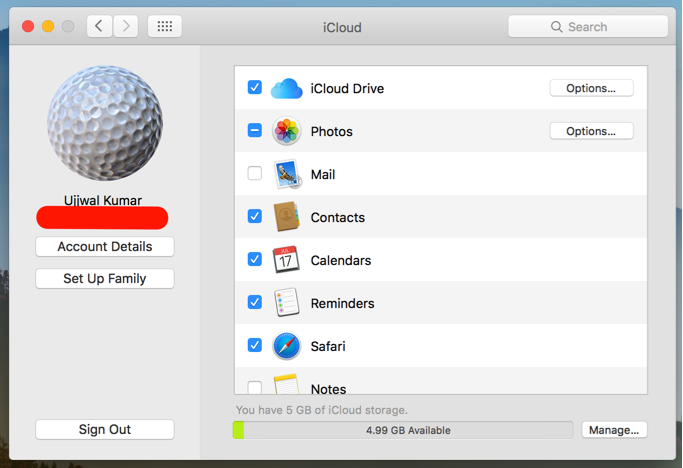The width and height of the screenshot is (683, 468).
Task: Open Manage storage button
Action: (614, 430)
